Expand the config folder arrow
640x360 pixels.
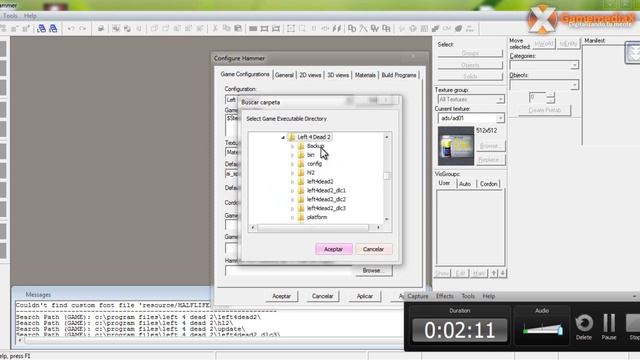click(x=292, y=164)
